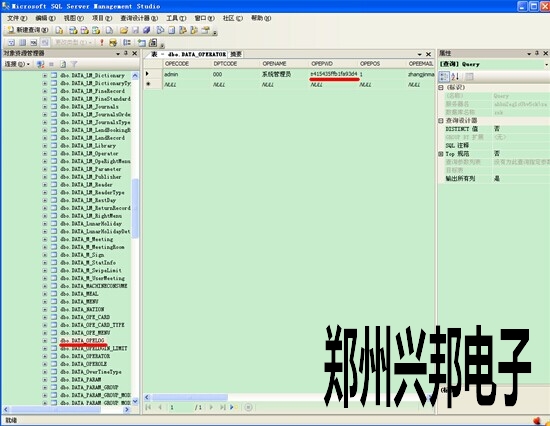Click the red exclamation Execute SQL icon
The image size is (550, 426).
click(x=102, y=43)
